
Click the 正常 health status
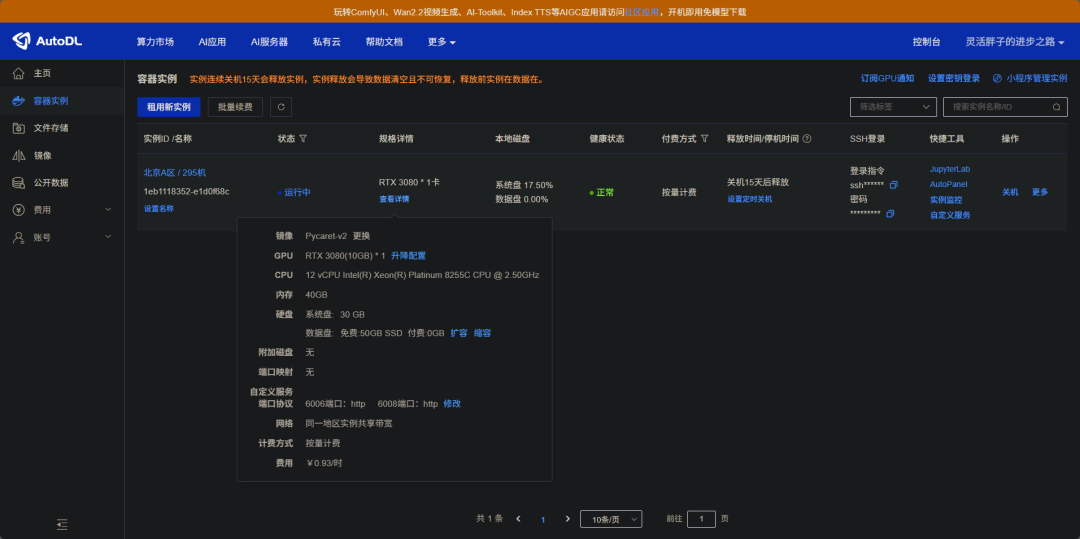point(605,192)
